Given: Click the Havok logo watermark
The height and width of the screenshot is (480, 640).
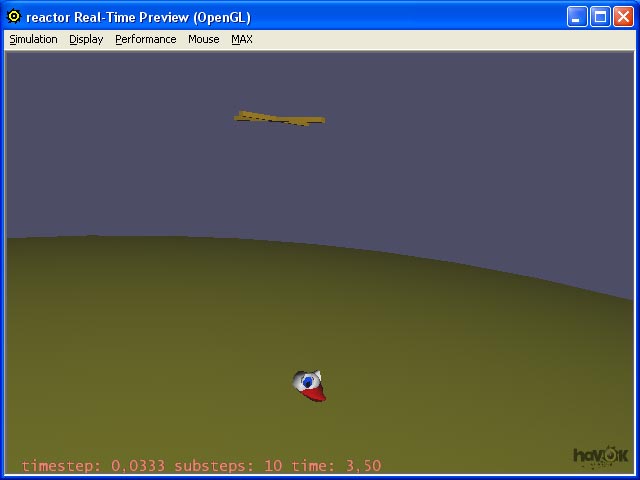Looking at the screenshot, I should [601, 456].
